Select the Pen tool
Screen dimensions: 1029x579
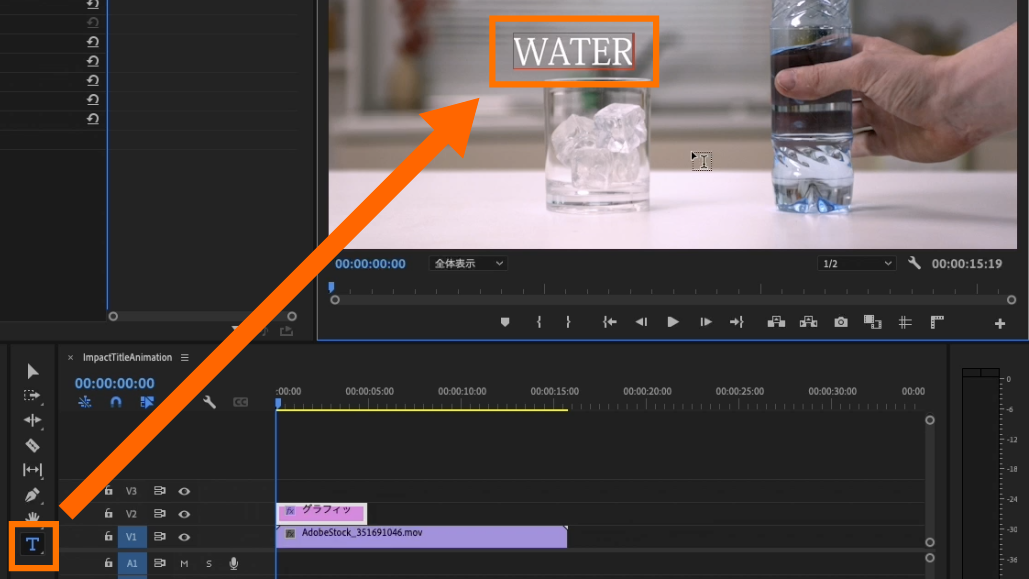[x=32, y=495]
